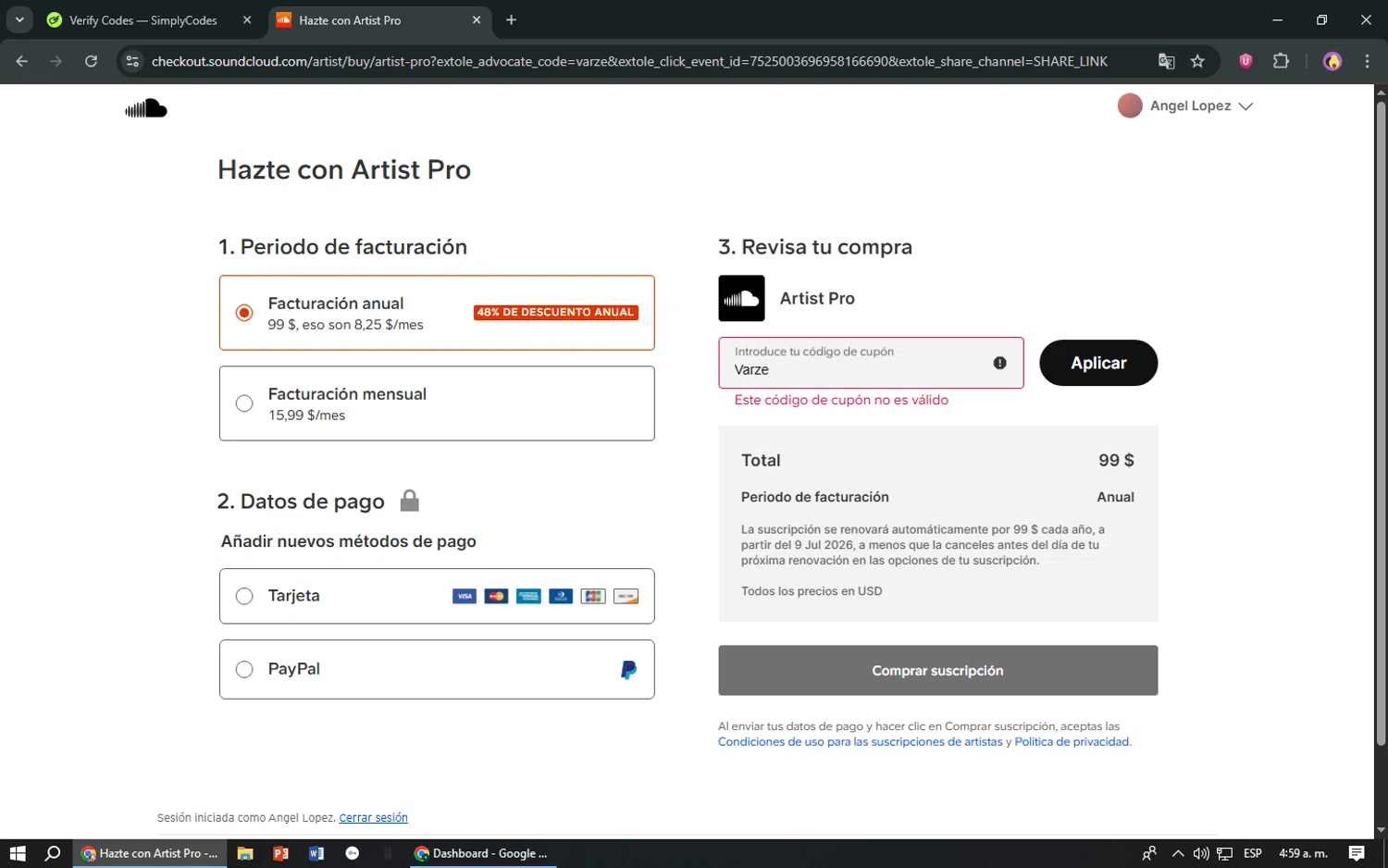Click the Comprar suscripción button
1388x868 pixels.
pyautogui.click(x=937, y=670)
